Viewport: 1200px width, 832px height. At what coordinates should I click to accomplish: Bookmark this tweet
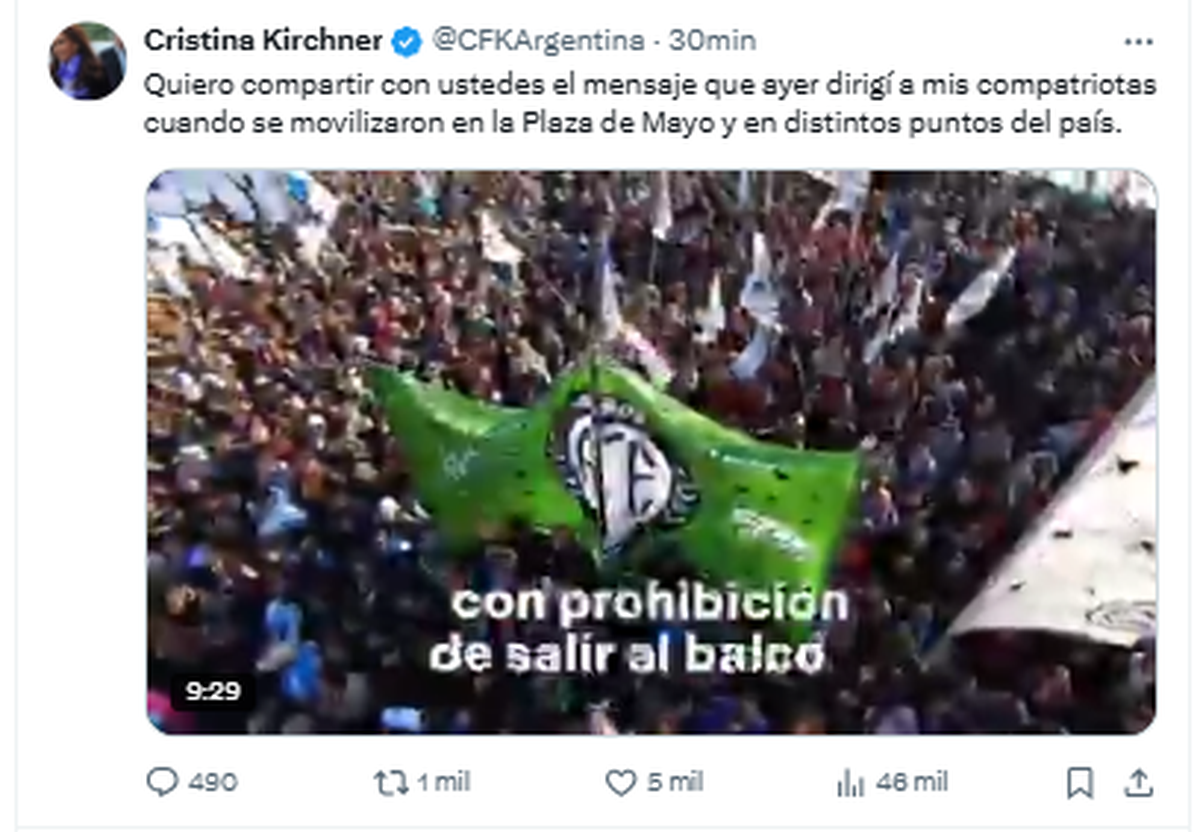[1080, 782]
